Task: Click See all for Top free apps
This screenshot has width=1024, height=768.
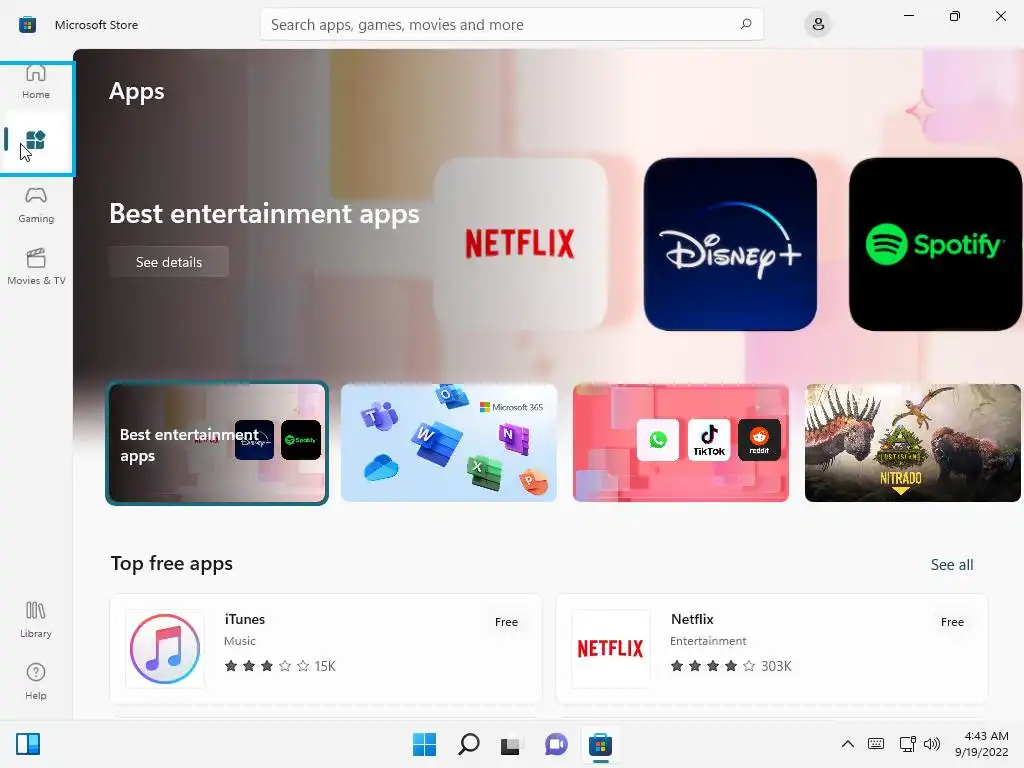Action: (952, 565)
